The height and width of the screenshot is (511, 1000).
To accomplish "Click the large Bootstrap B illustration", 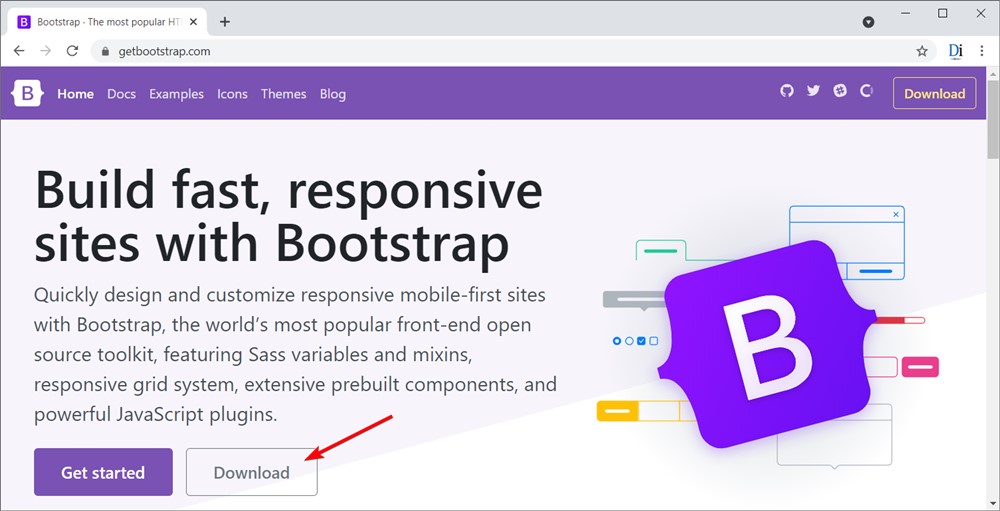I will (768, 344).
